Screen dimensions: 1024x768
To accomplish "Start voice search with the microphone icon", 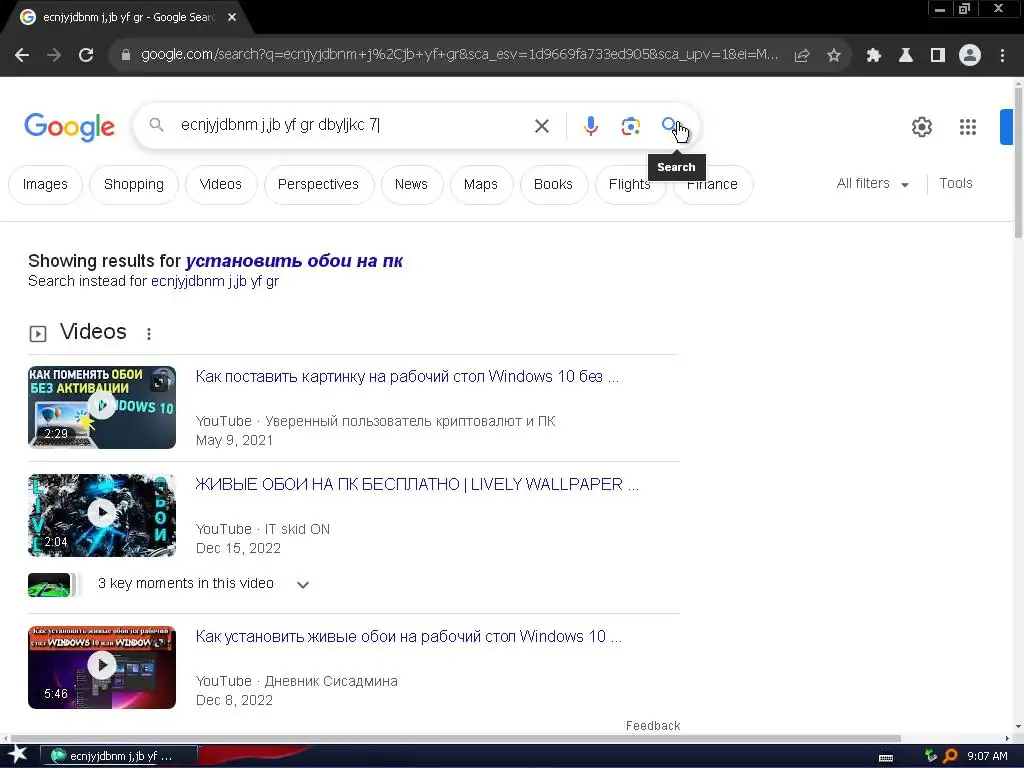I will pyautogui.click(x=590, y=126).
